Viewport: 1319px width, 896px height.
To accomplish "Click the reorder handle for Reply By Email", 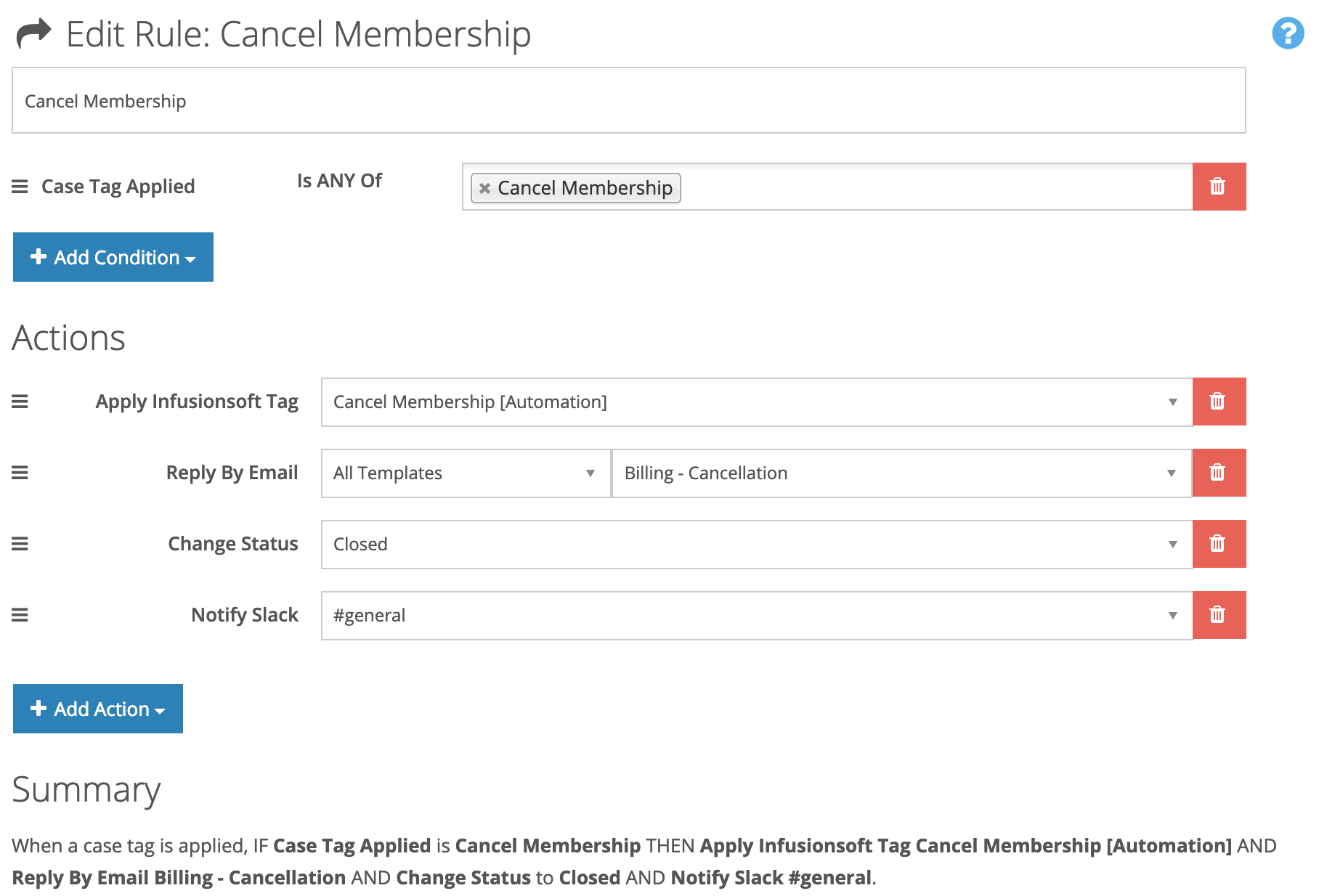I will [x=20, y=473].
